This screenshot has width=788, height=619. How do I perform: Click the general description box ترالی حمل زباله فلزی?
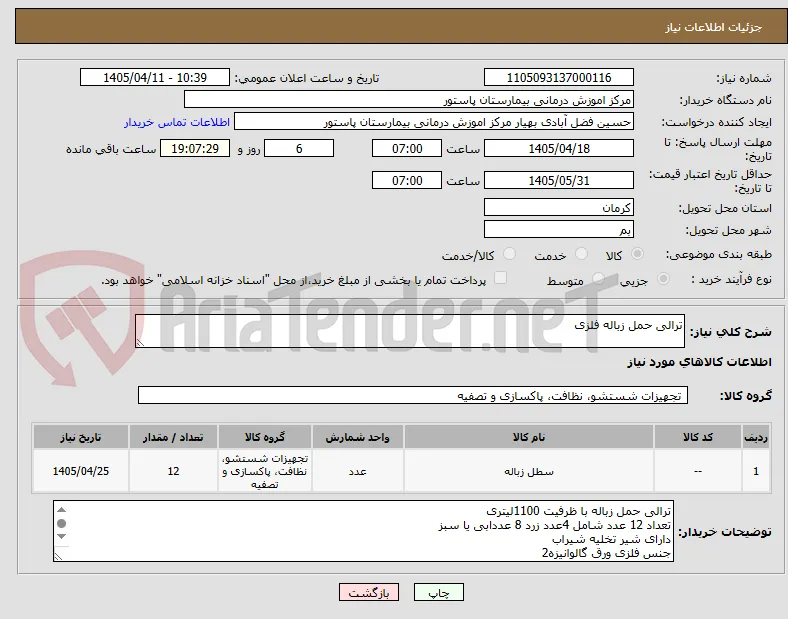(x=410, y=331)
